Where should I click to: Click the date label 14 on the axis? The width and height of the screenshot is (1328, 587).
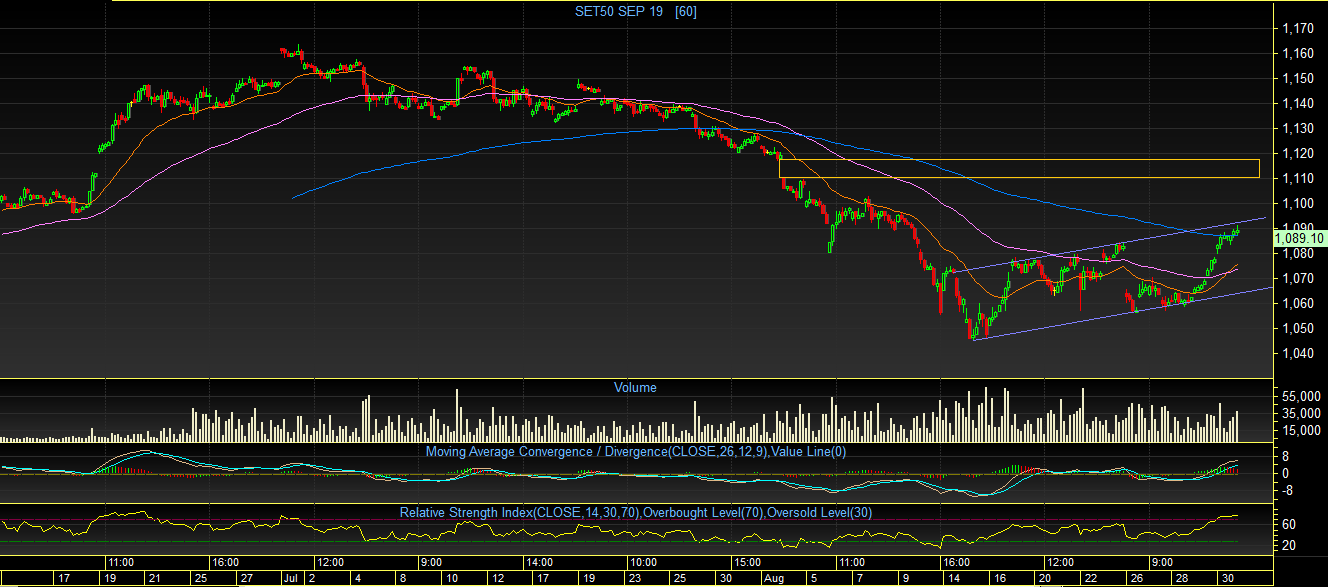pyautogui.click(x=953, y=578)
